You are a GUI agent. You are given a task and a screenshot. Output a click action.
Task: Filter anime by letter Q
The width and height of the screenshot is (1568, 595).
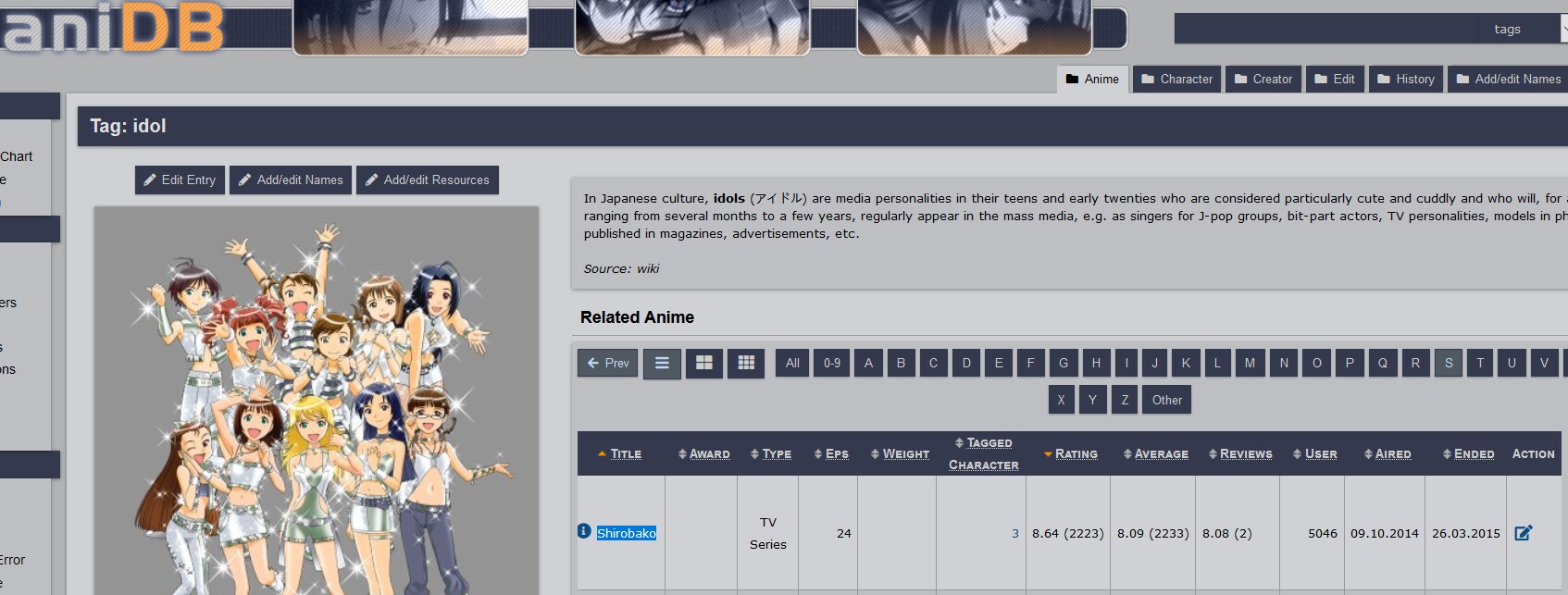1383,363
